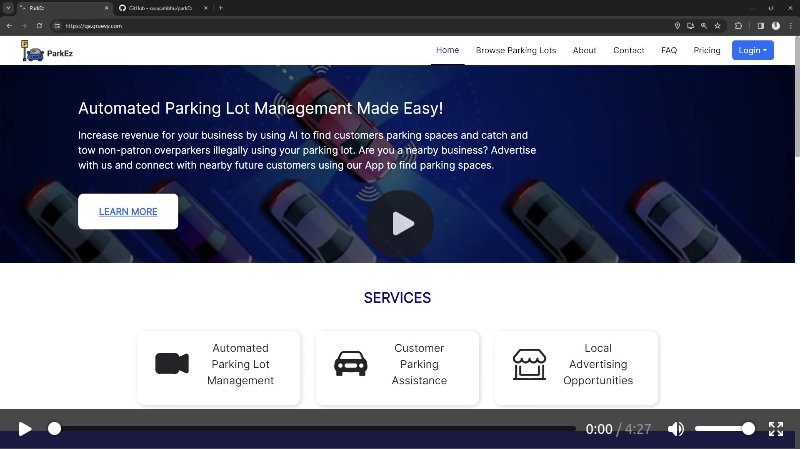This screenshot has width=801, height=449.
Task: Click the ParkEz logo in the navbar
Action: click(x=45, y=50)
